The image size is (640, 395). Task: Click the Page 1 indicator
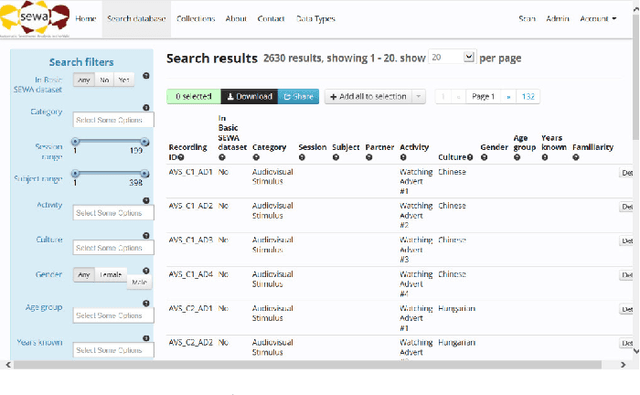point(483,97)
